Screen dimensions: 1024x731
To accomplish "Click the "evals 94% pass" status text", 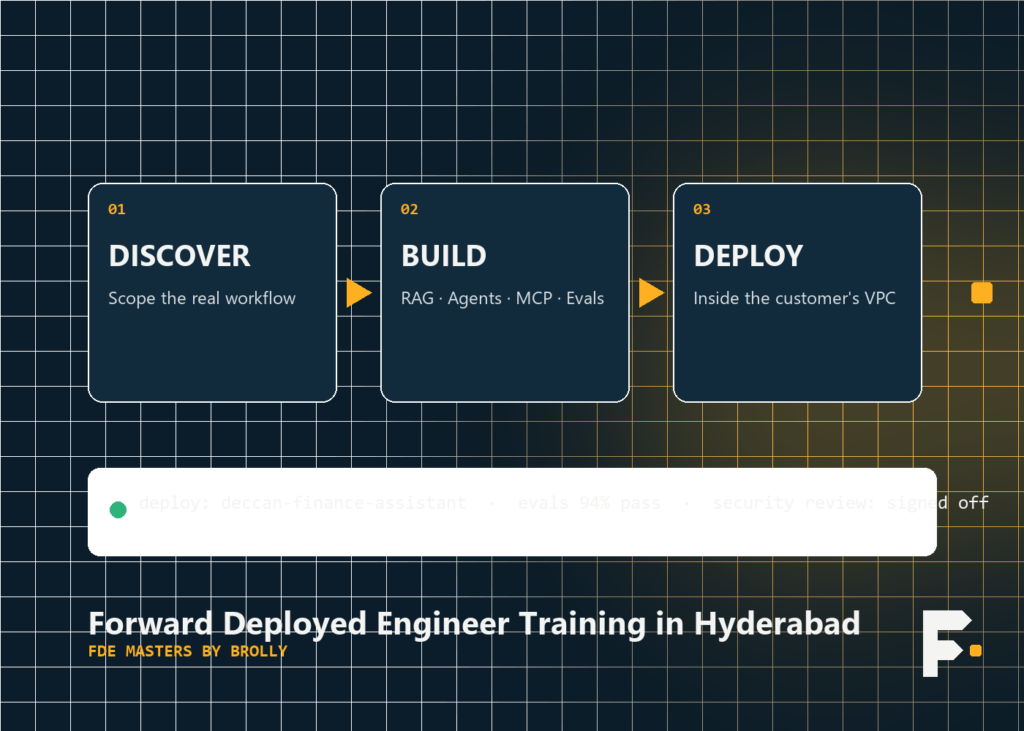I will pyautogui.click(x=589, y=502).
